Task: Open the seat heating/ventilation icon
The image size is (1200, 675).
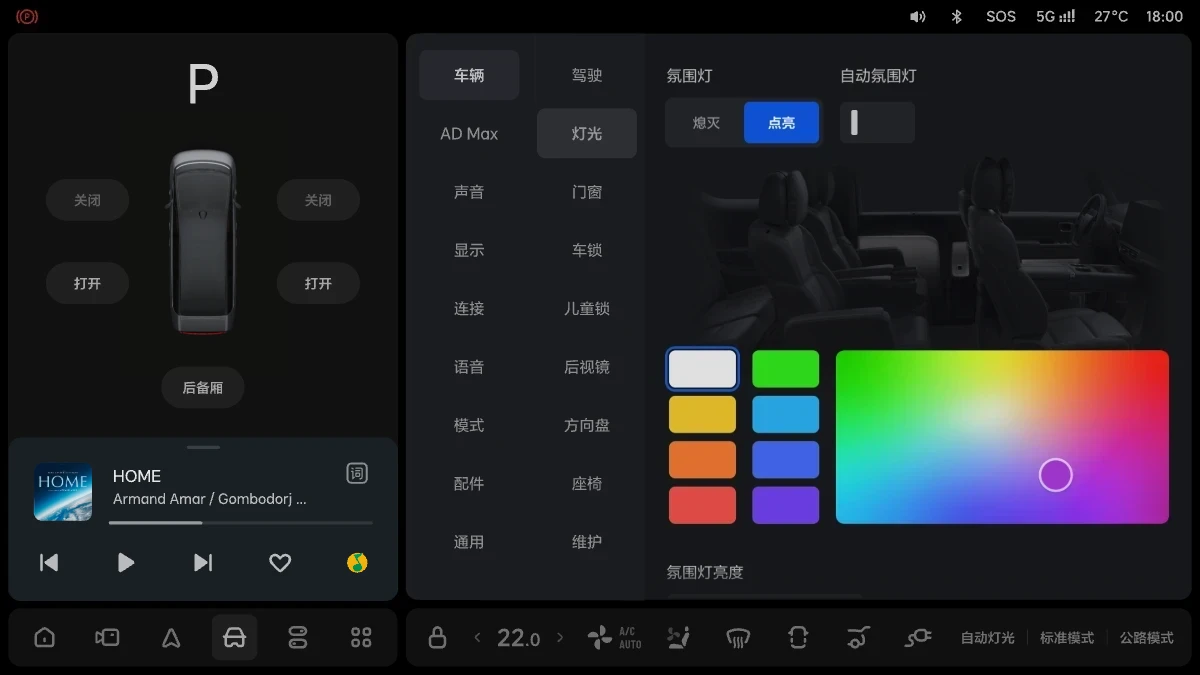Action: coord(679,637)
